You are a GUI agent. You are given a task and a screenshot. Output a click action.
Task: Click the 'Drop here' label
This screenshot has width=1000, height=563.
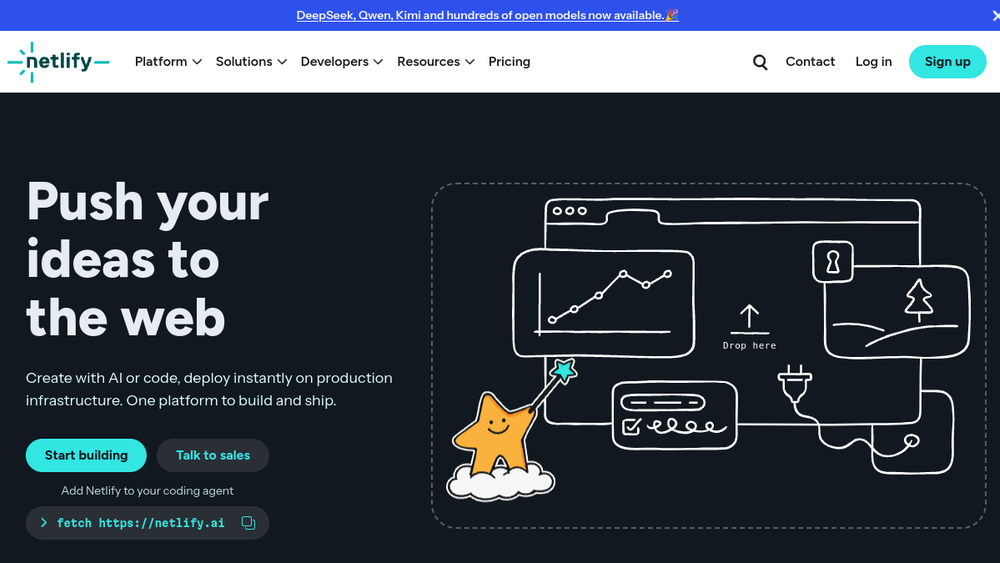click(x=749, y=346)
